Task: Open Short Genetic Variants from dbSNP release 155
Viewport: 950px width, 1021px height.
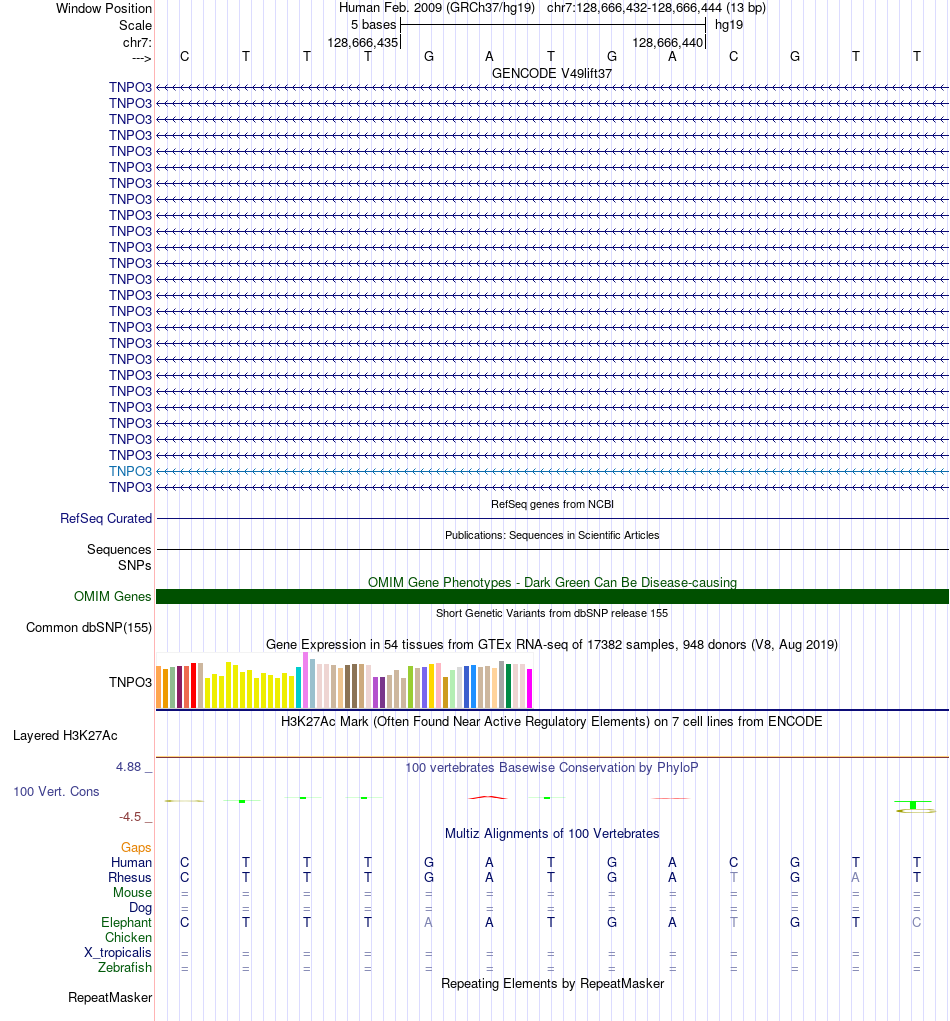Action: tap(552, 613)
